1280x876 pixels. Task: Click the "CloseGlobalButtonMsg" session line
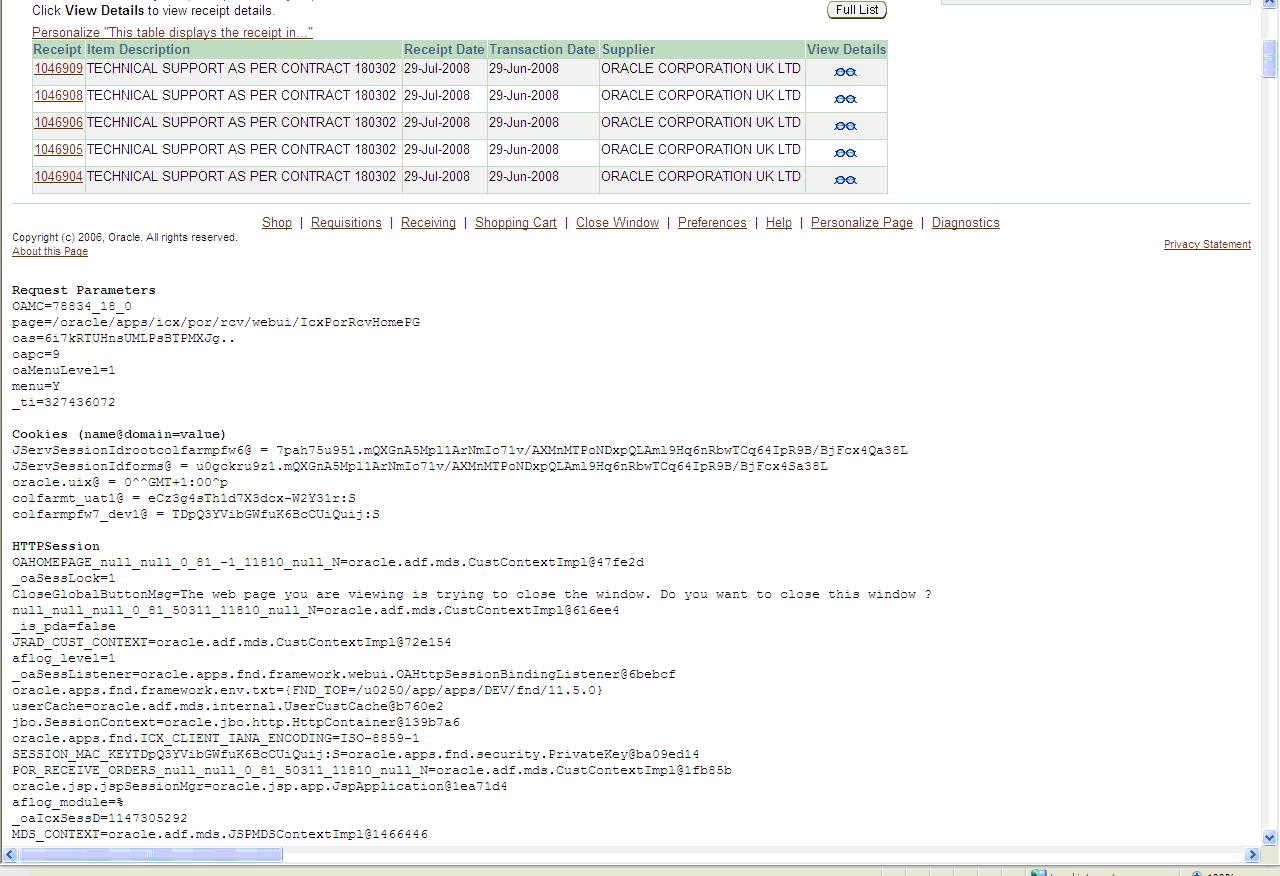[472, 594]
